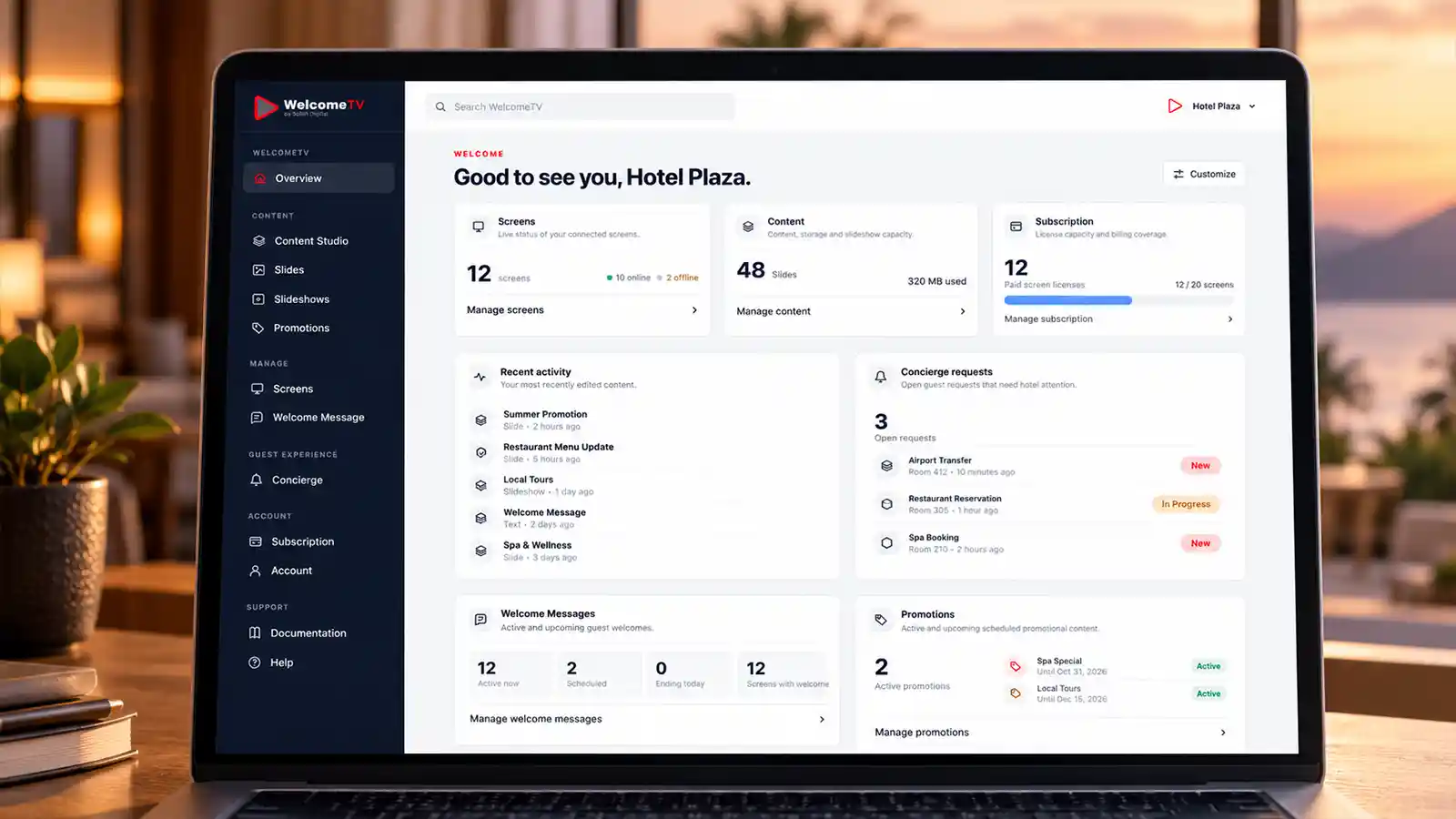
Task: Click the Concierge bell icon in sidebar
Action: point(256,480)
